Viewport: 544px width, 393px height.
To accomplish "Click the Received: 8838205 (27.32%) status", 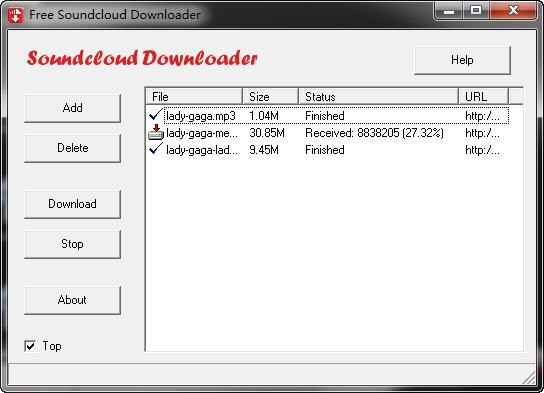I will pyautogui.click(x=374, y=133).
